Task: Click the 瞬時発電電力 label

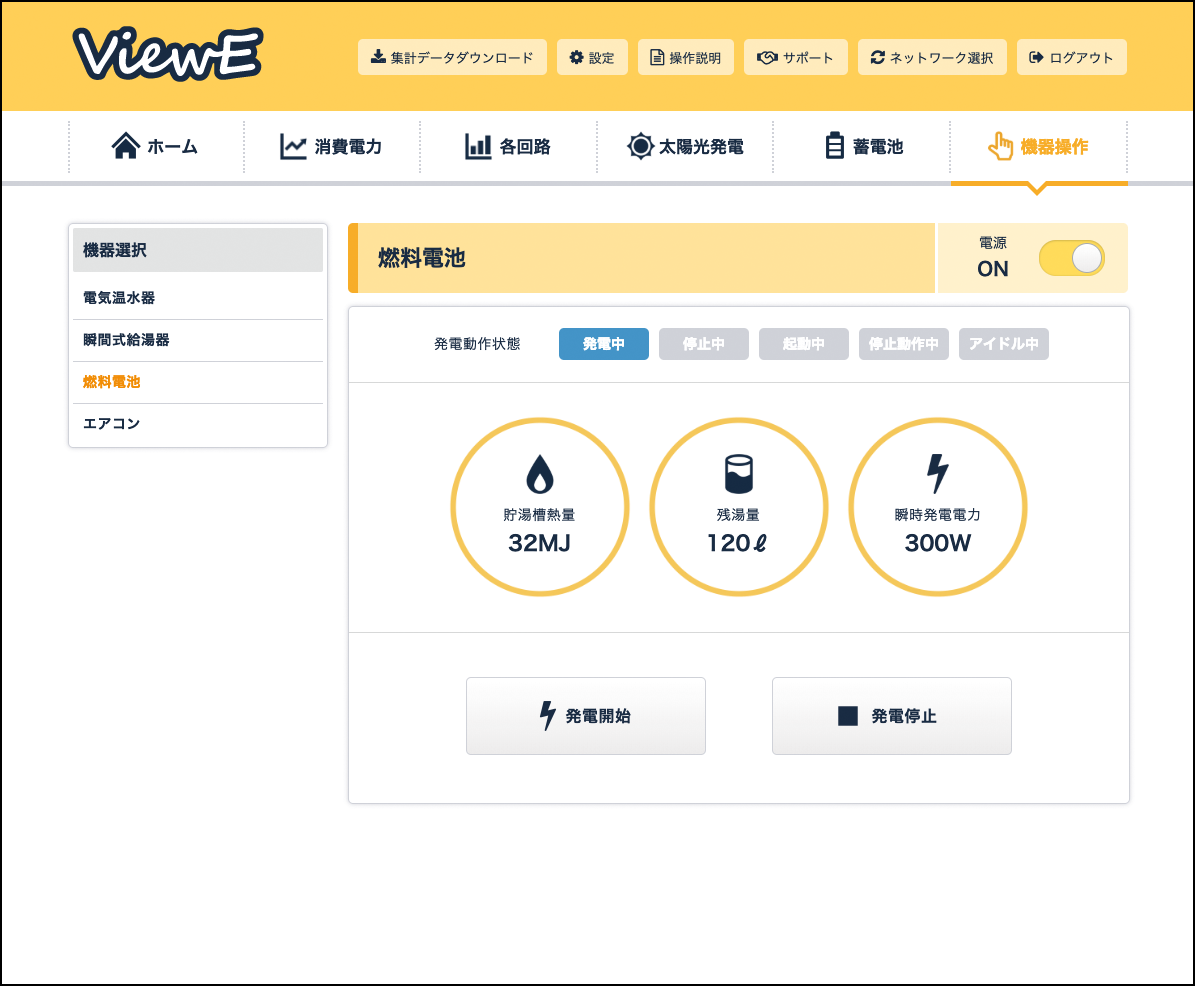Action: coord(937,515)
